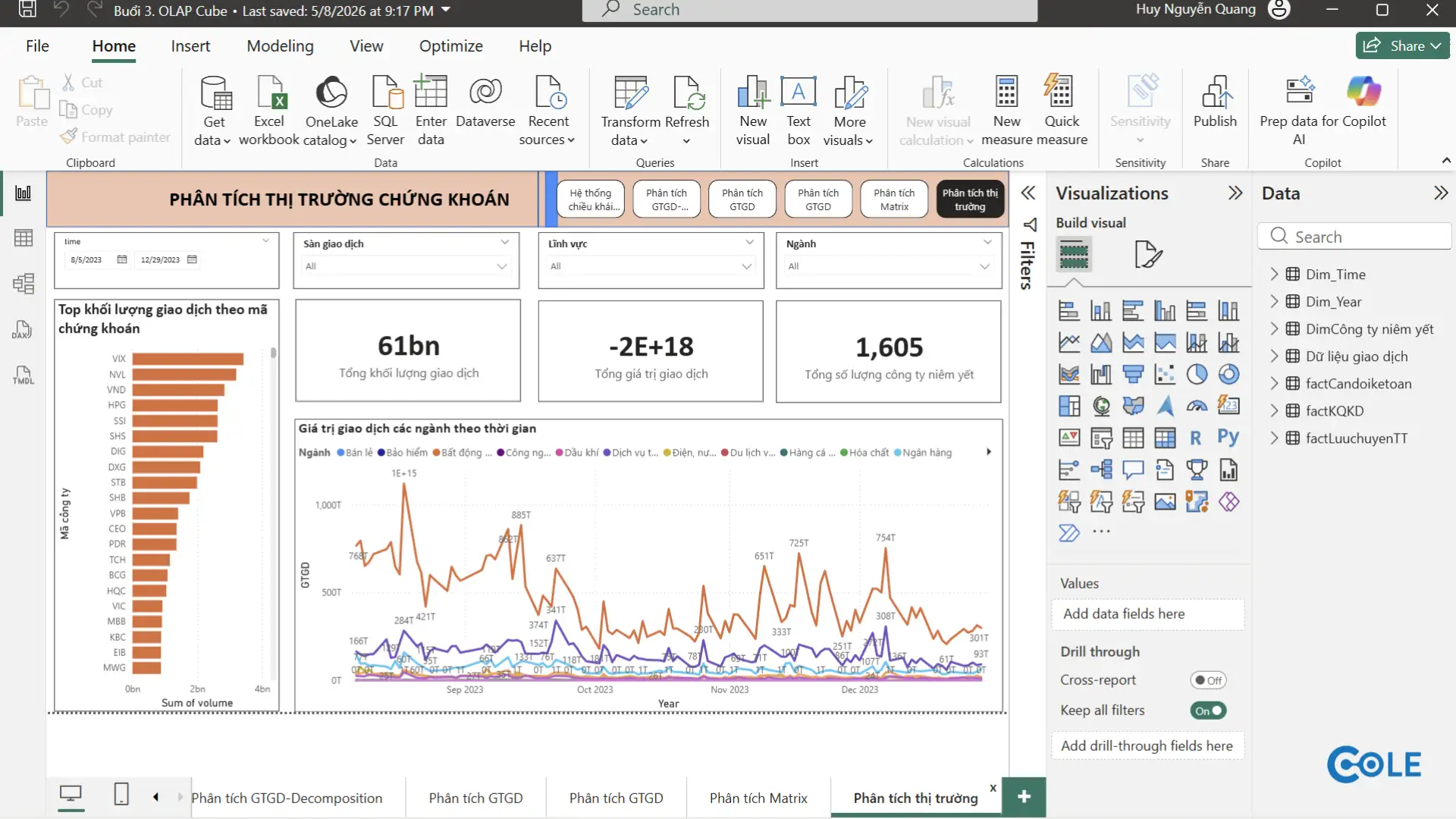Click Excel workbook data source

[269, 111]
